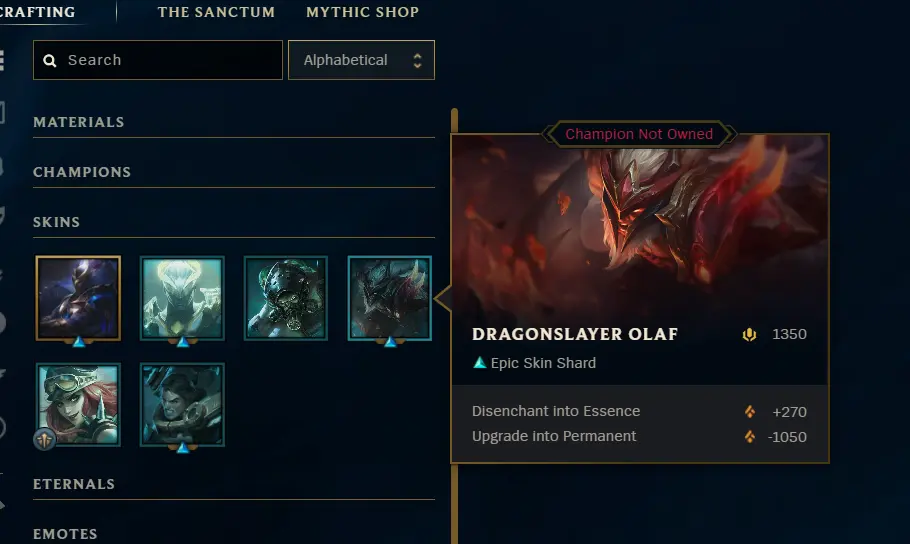Open the Alphabetical sort dropdown
Image resolution: width=910 pixels, height=544 pixels.
tap(361, 60)
